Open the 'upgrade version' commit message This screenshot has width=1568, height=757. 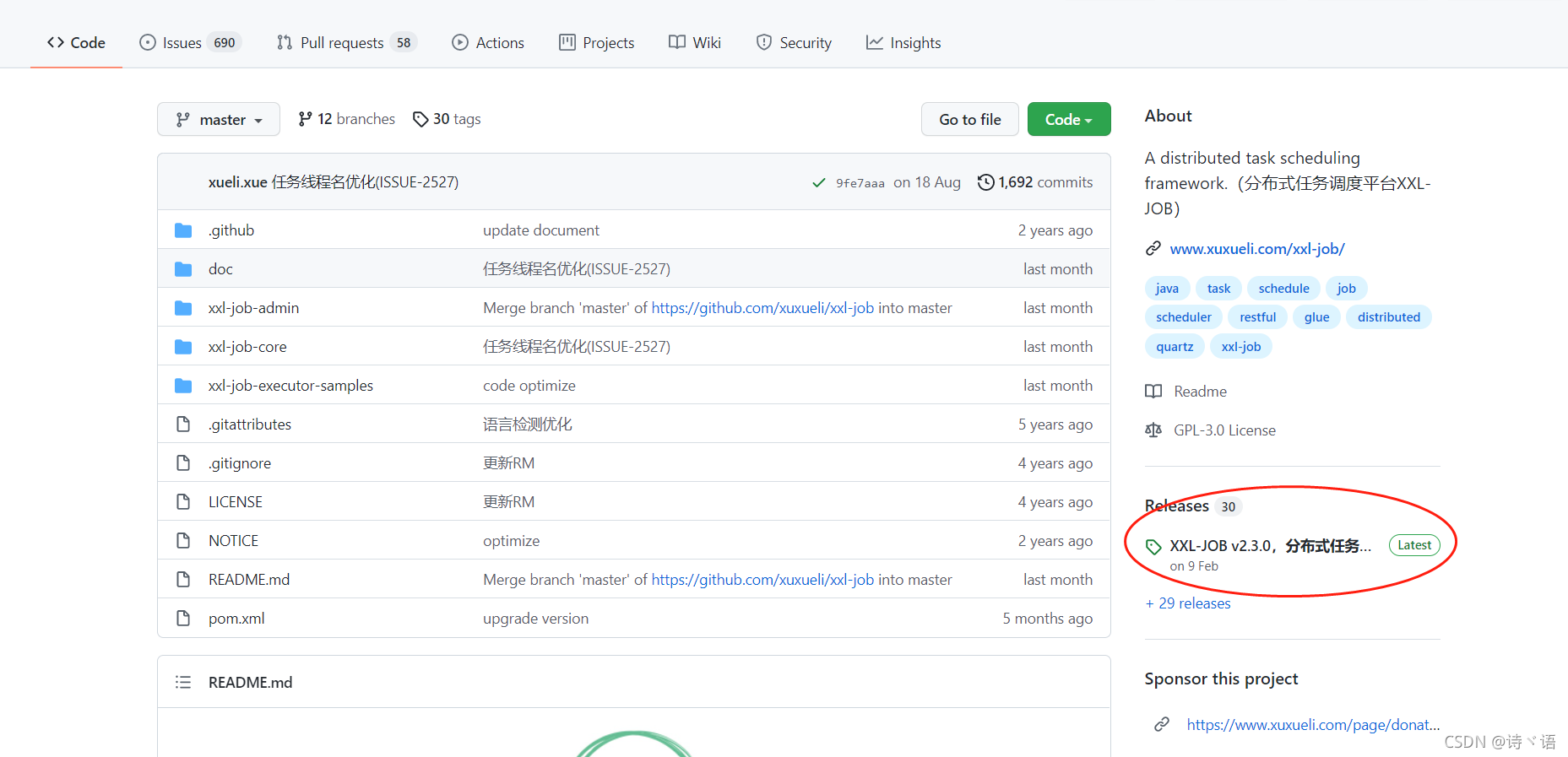coord(536,619)
